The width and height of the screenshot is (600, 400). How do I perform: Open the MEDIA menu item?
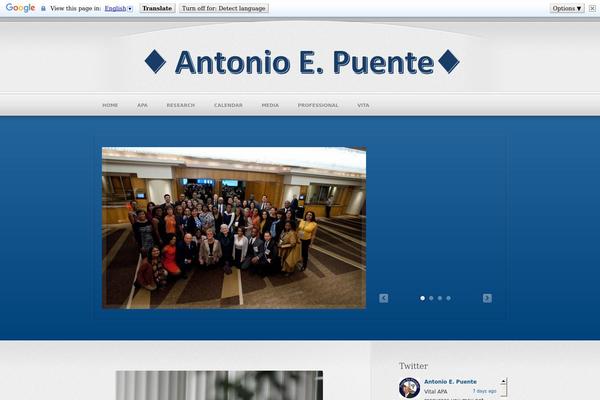point(270,105)
